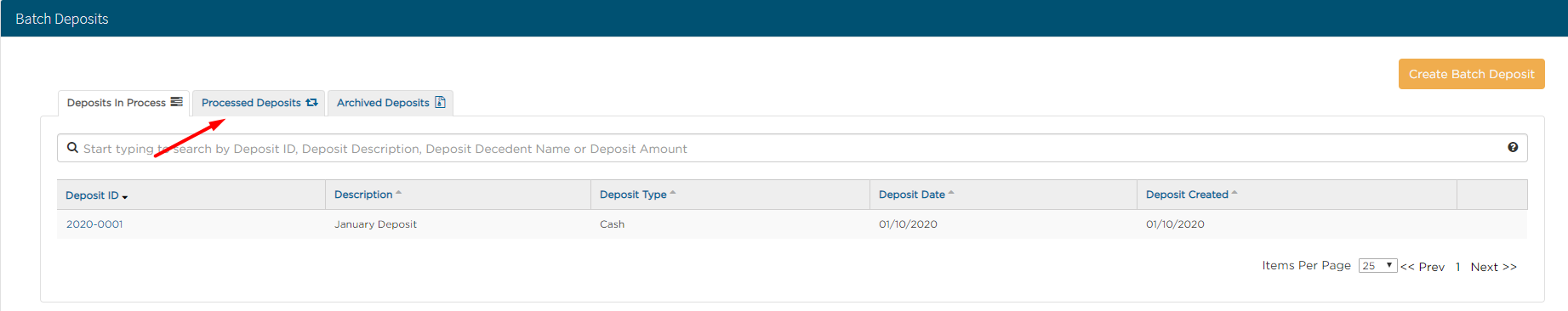The image size is (1568, 311).
Task: Click Create Batch Deposit button
Action: pyautogui.click(x=1471, y=74)
